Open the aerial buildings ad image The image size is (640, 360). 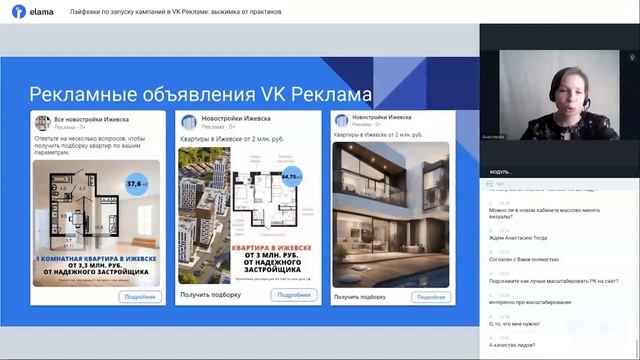tap(204, 216)
